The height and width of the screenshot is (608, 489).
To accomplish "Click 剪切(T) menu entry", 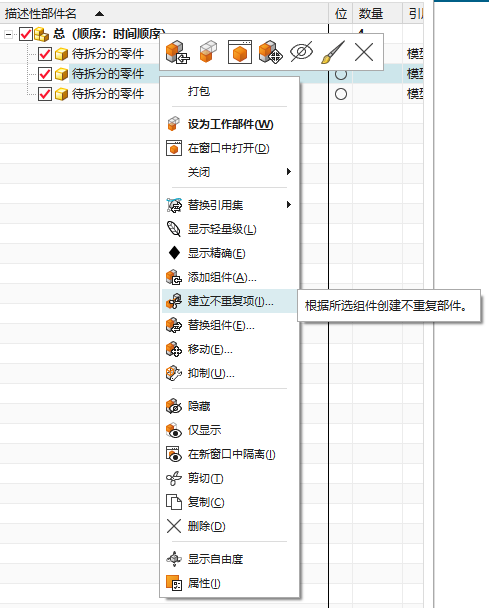I will (x=230, y=478).
